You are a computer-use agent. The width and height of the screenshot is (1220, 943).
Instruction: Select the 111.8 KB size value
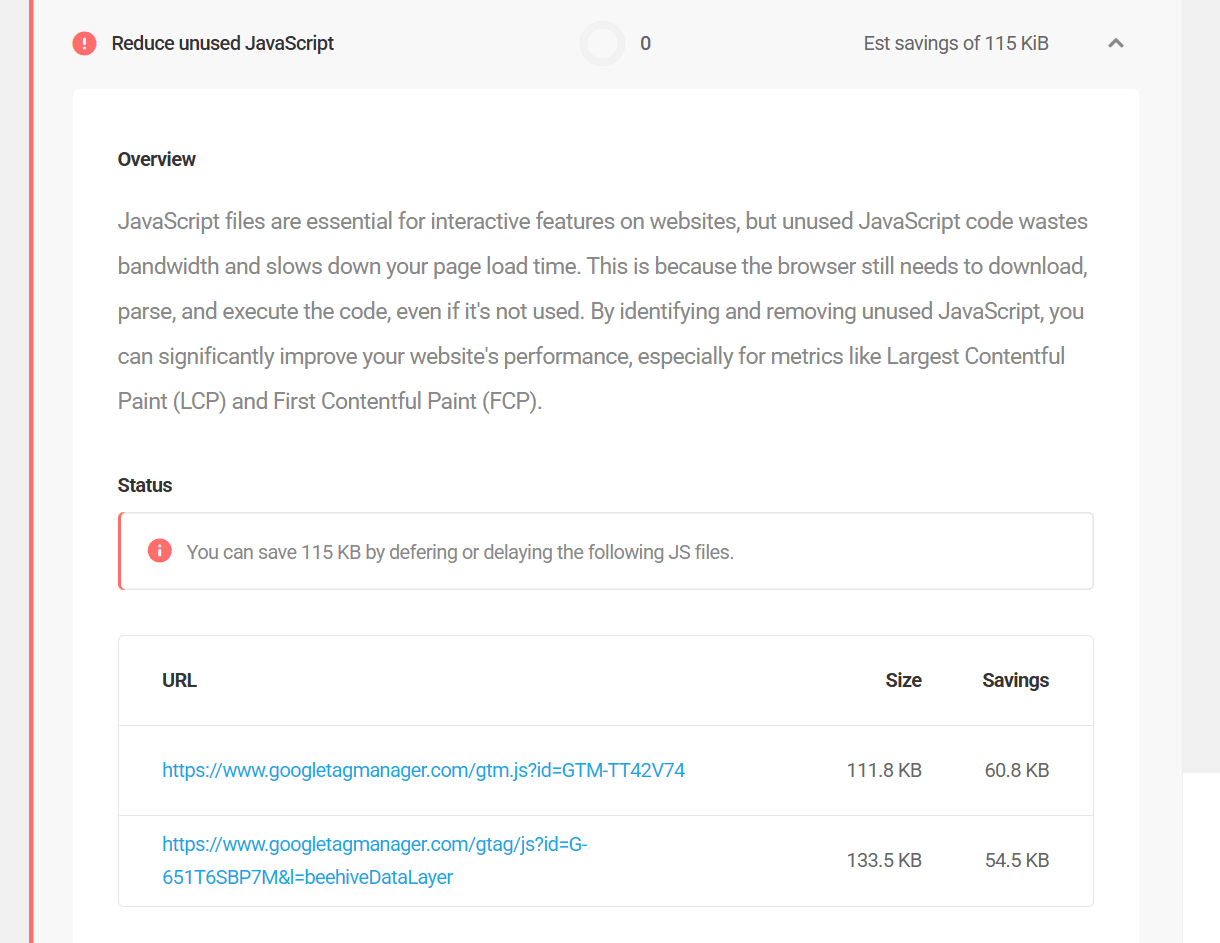tap(883, 770)
